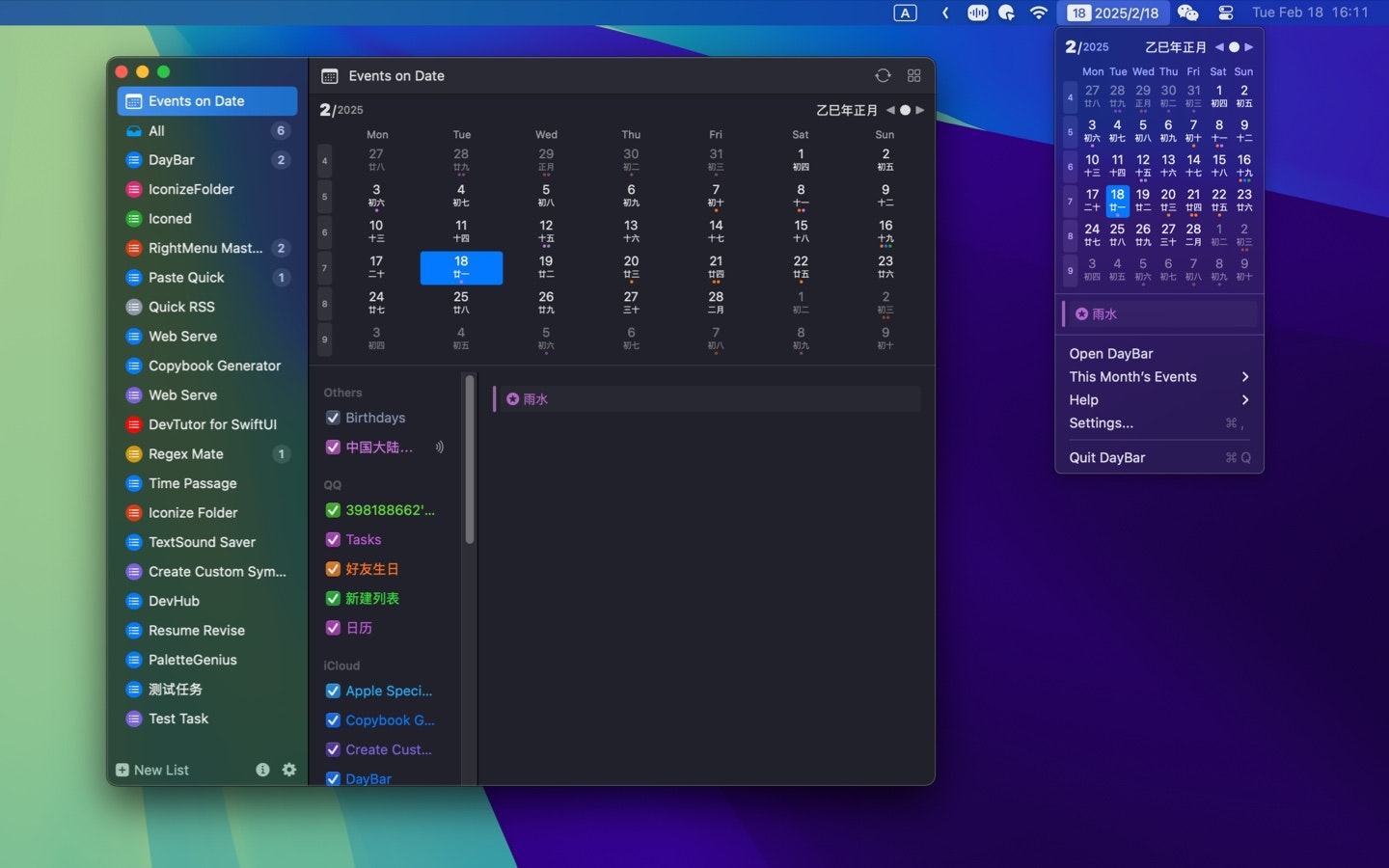Open the DevTutor for SwiftUI list
This screenshot has height=868, width=1389.
[x=212, y=424]
